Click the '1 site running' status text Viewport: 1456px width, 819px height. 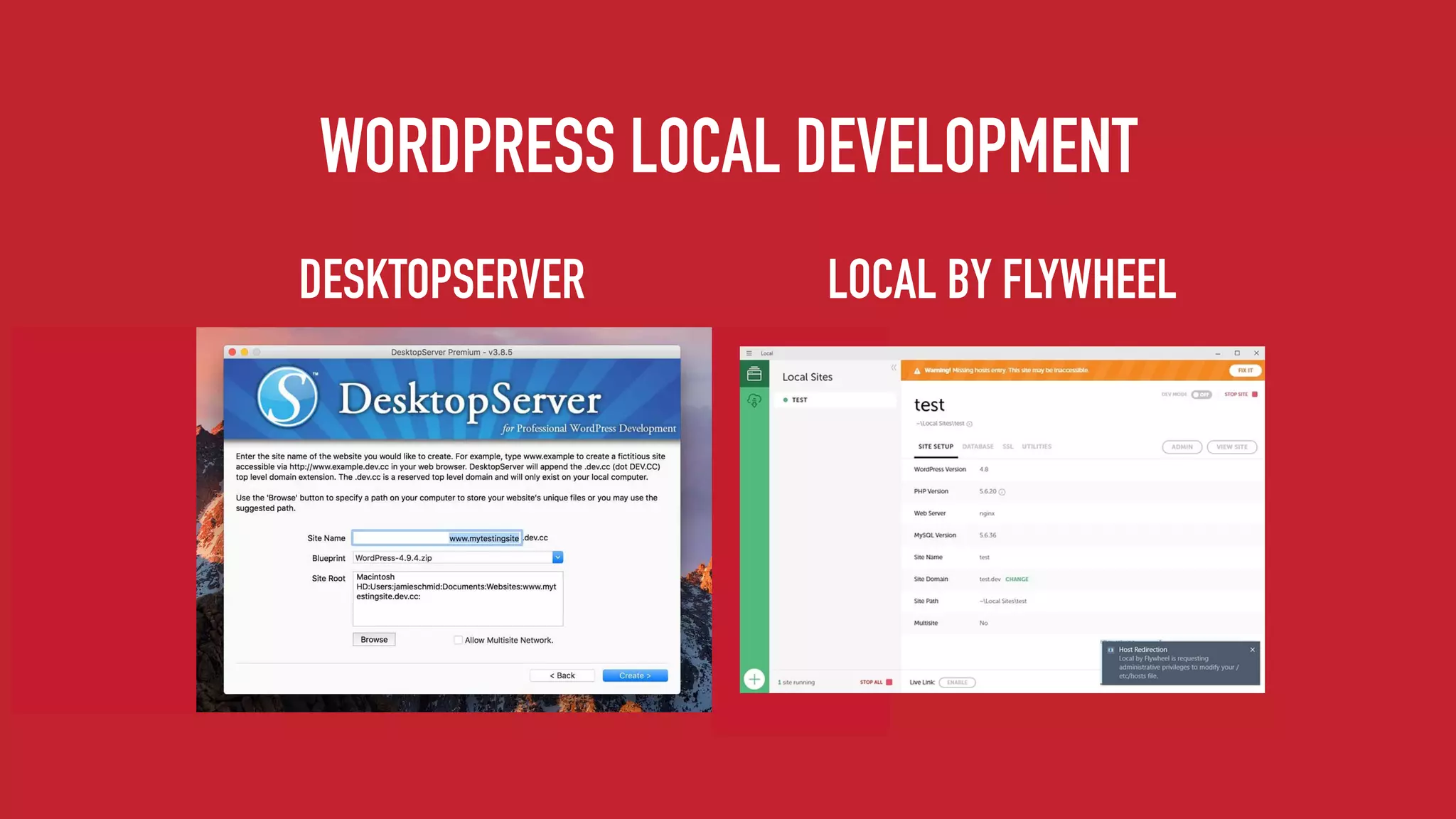[x=796, y=682]
